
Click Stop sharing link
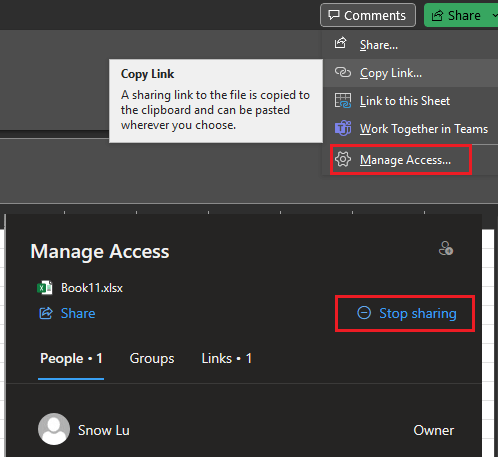tap(407, 313)
